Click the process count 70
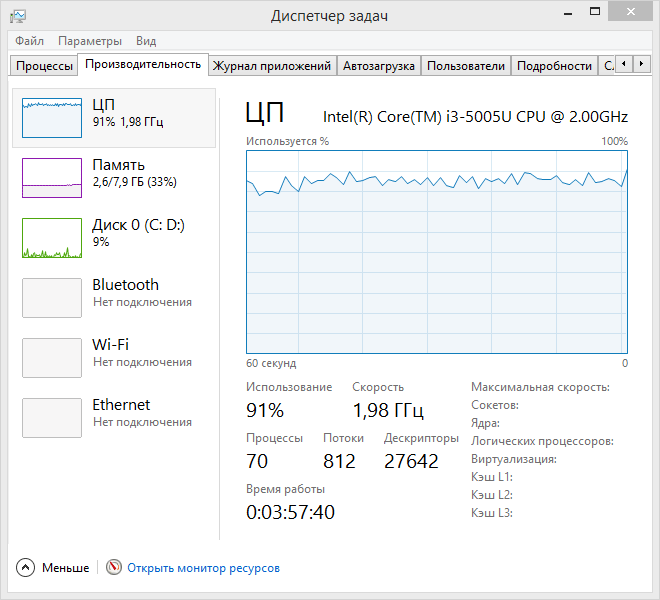The width and height of the screenshot is (660, 600). click(257, 461)
